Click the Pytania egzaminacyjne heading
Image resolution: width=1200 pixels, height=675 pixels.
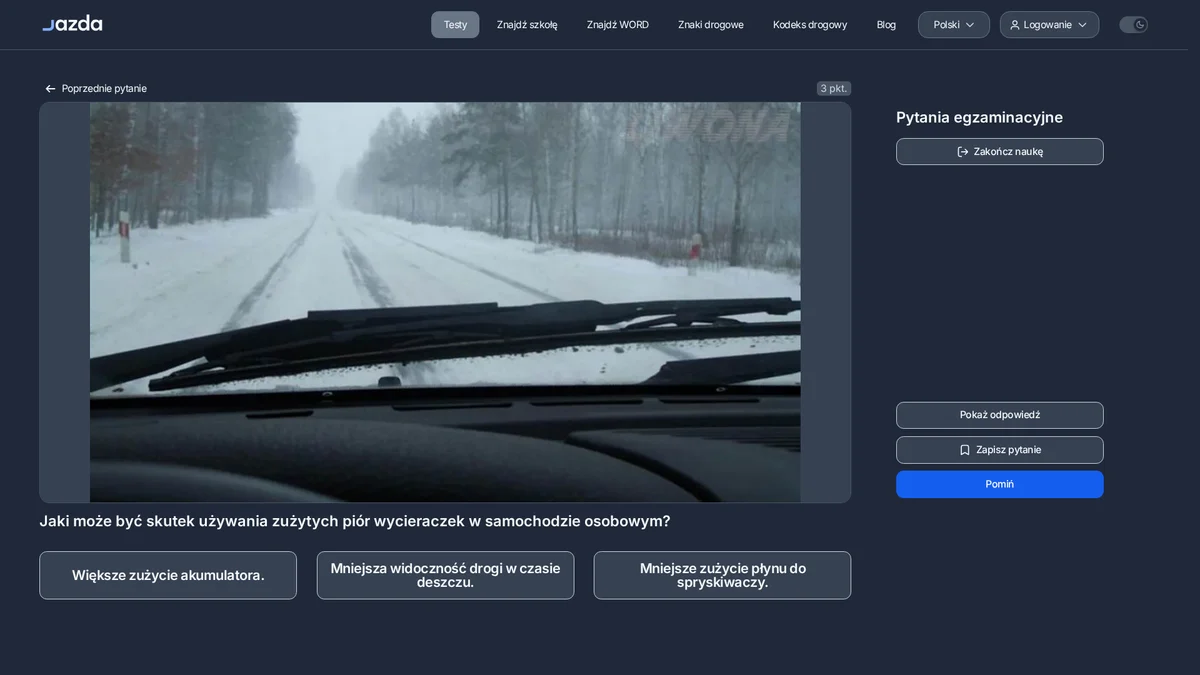[979, 117]
